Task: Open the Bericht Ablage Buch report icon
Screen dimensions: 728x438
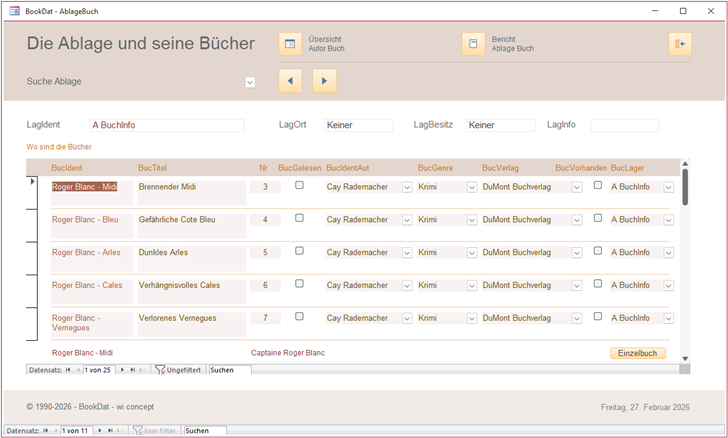Action: pyautogui.click(x=473, y=44)
